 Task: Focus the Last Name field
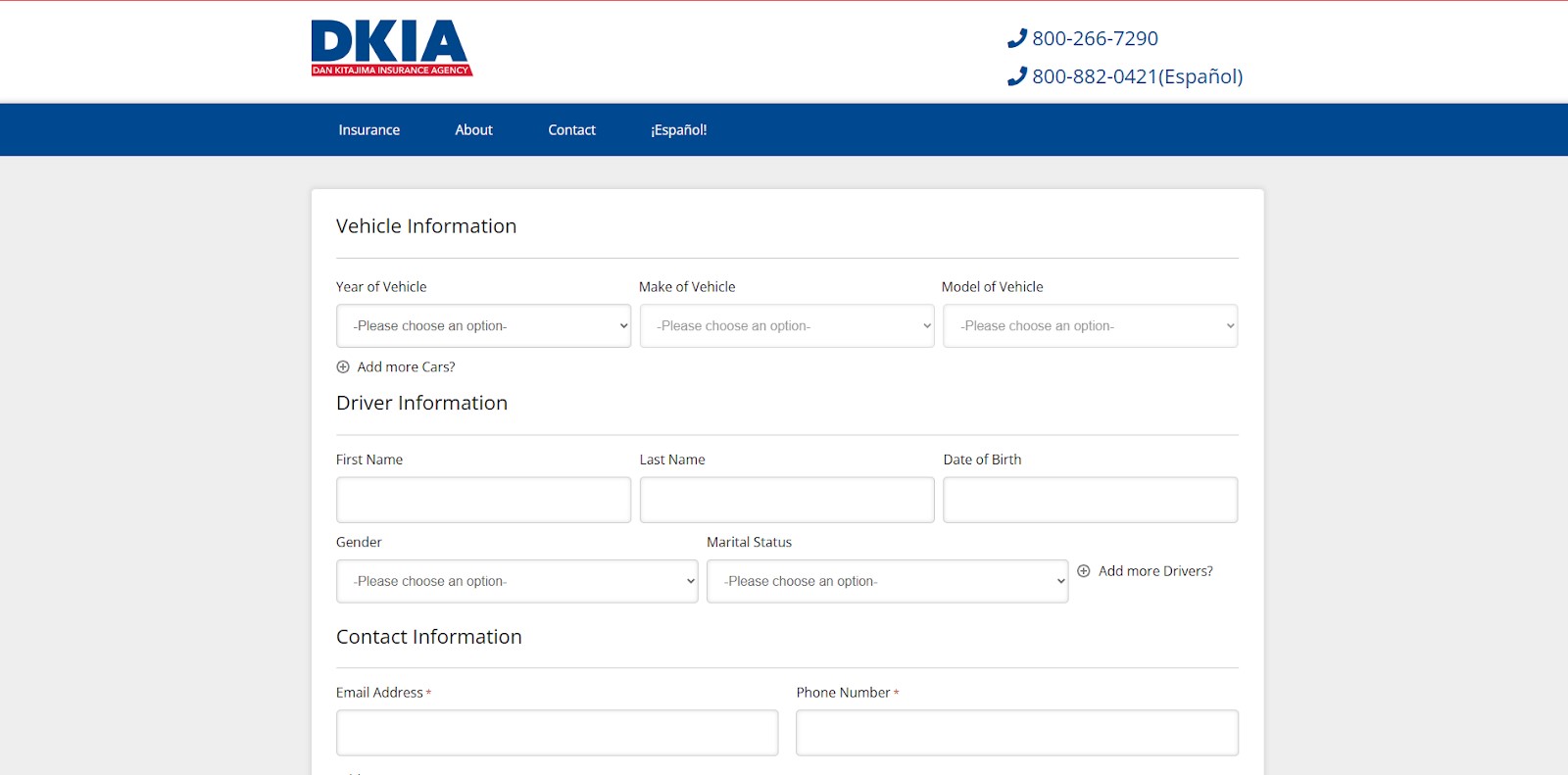point(787,500)
